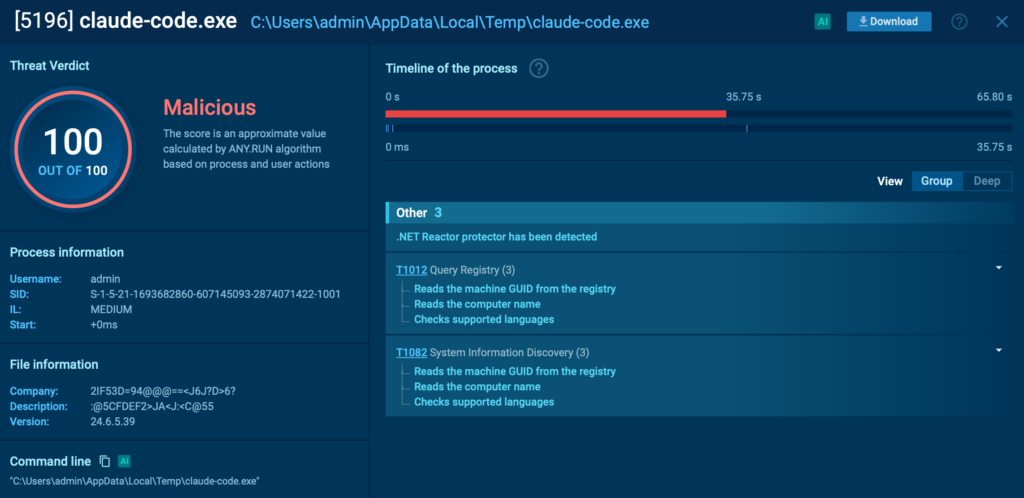
Task: Click the AI badge beside Download button
Action: click(823, 22)
